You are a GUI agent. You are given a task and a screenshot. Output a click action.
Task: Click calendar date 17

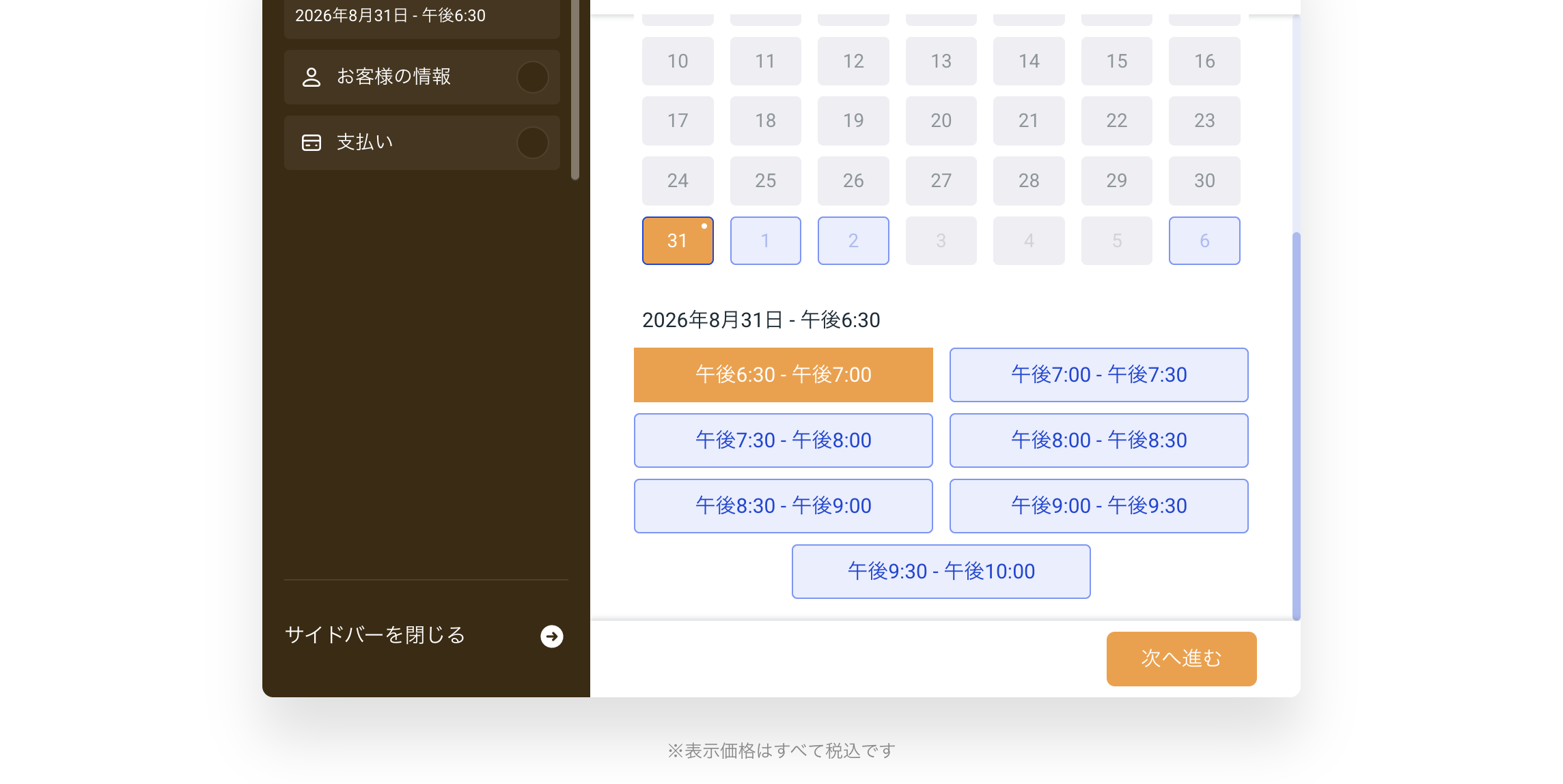pyautogui.click(x=678, y=121)
